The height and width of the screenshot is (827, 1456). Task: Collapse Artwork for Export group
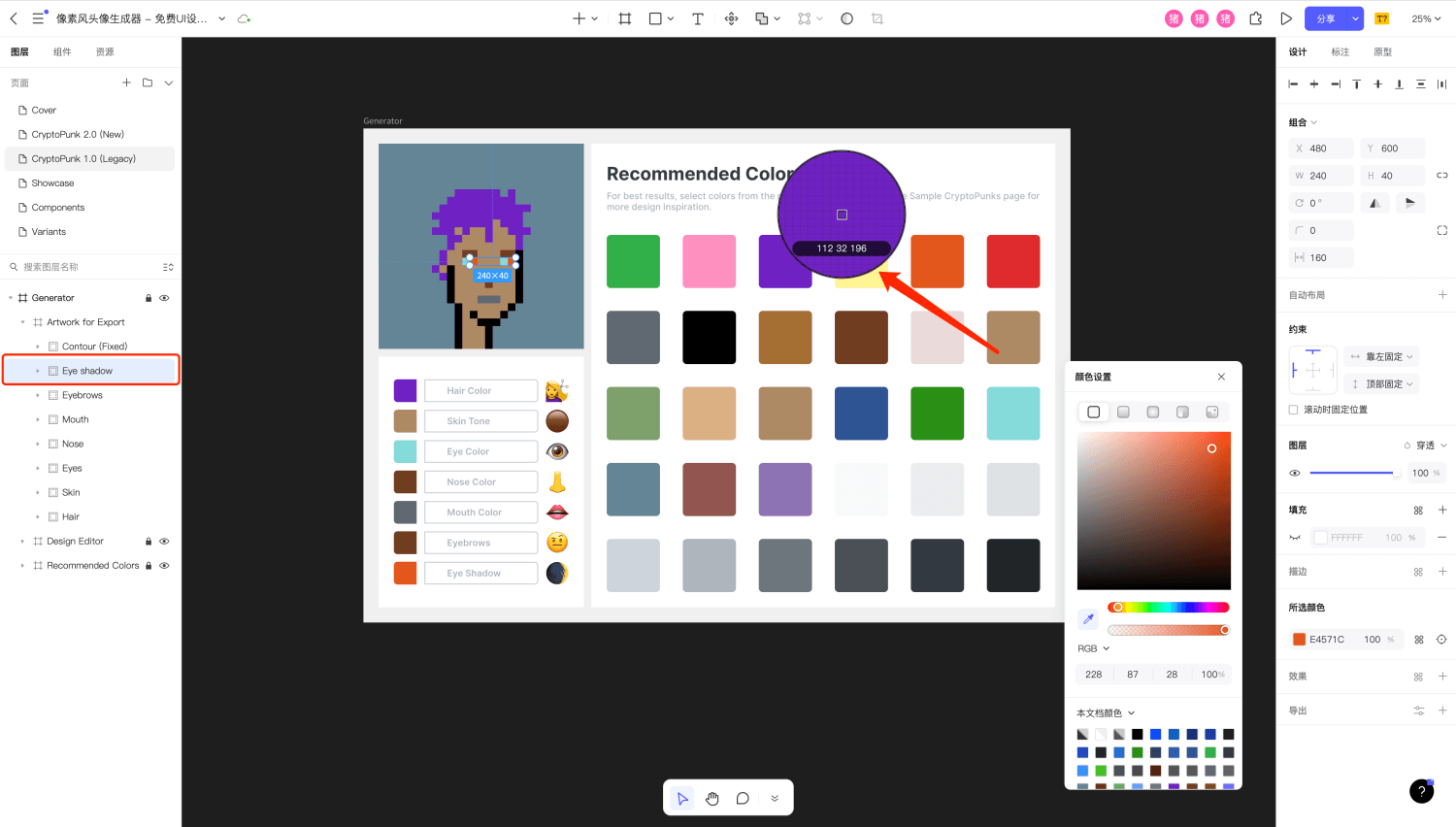22,322
